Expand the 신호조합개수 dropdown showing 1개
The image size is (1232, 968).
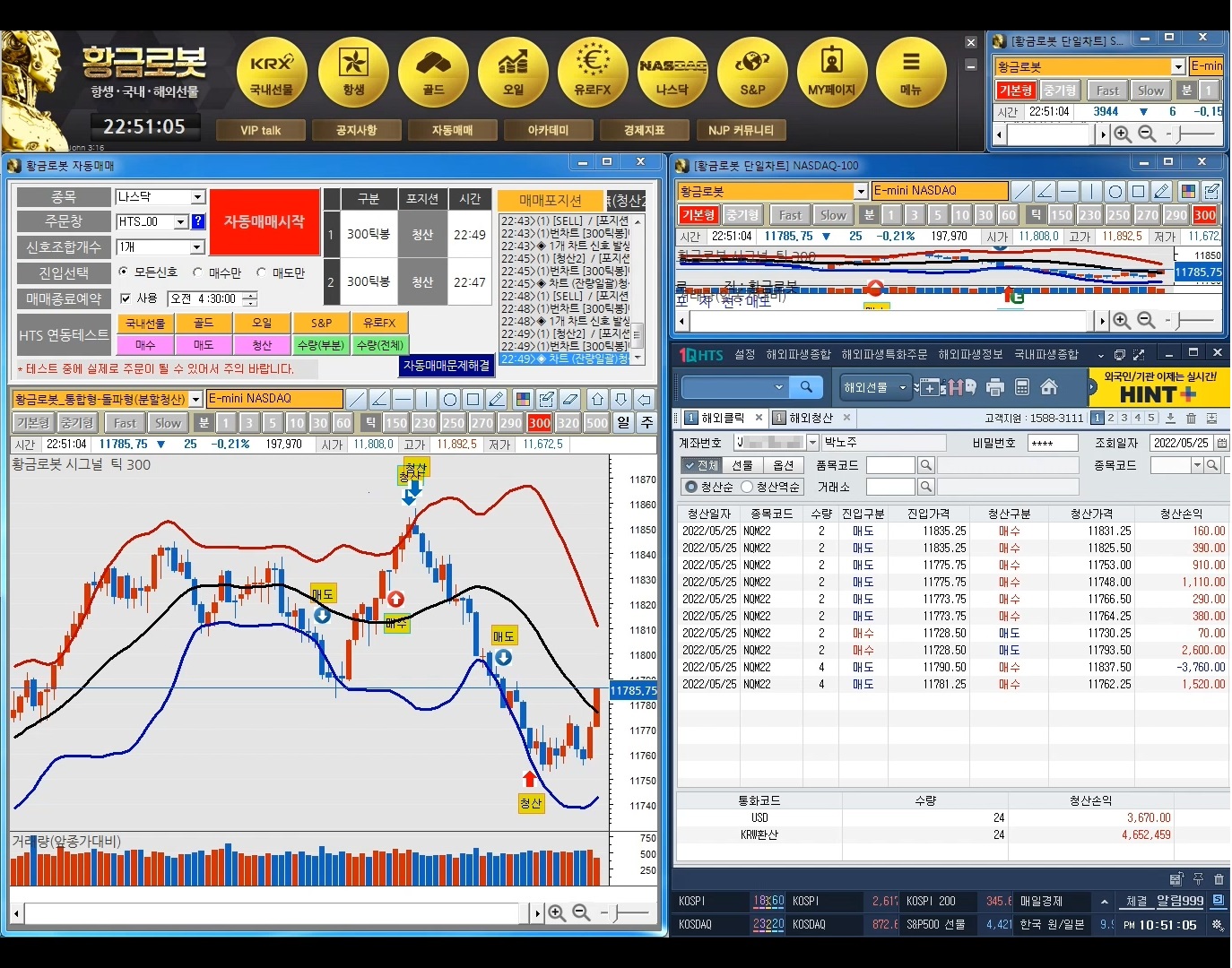coord(198,246)
